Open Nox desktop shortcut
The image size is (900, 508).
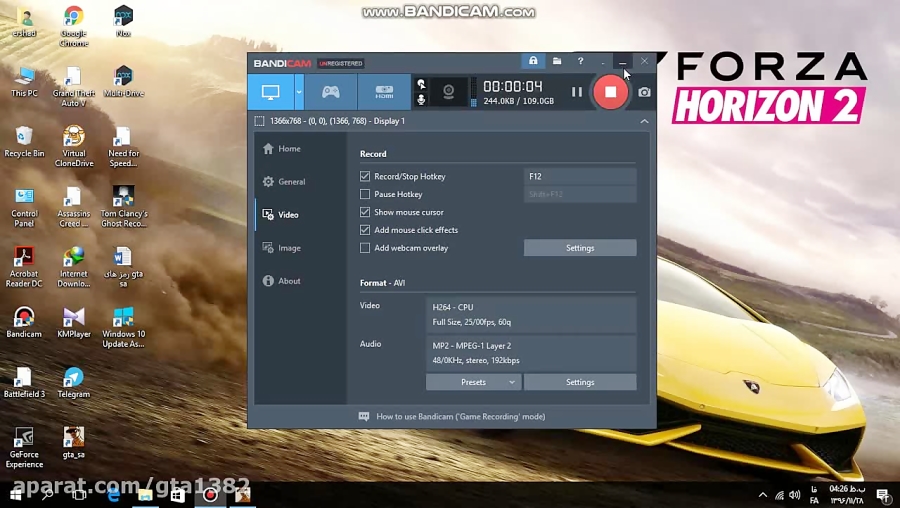click(x=123, y=21)
